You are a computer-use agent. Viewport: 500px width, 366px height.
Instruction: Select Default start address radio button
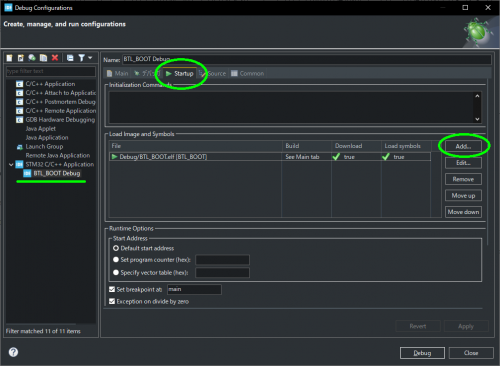(x=116, y=248)
